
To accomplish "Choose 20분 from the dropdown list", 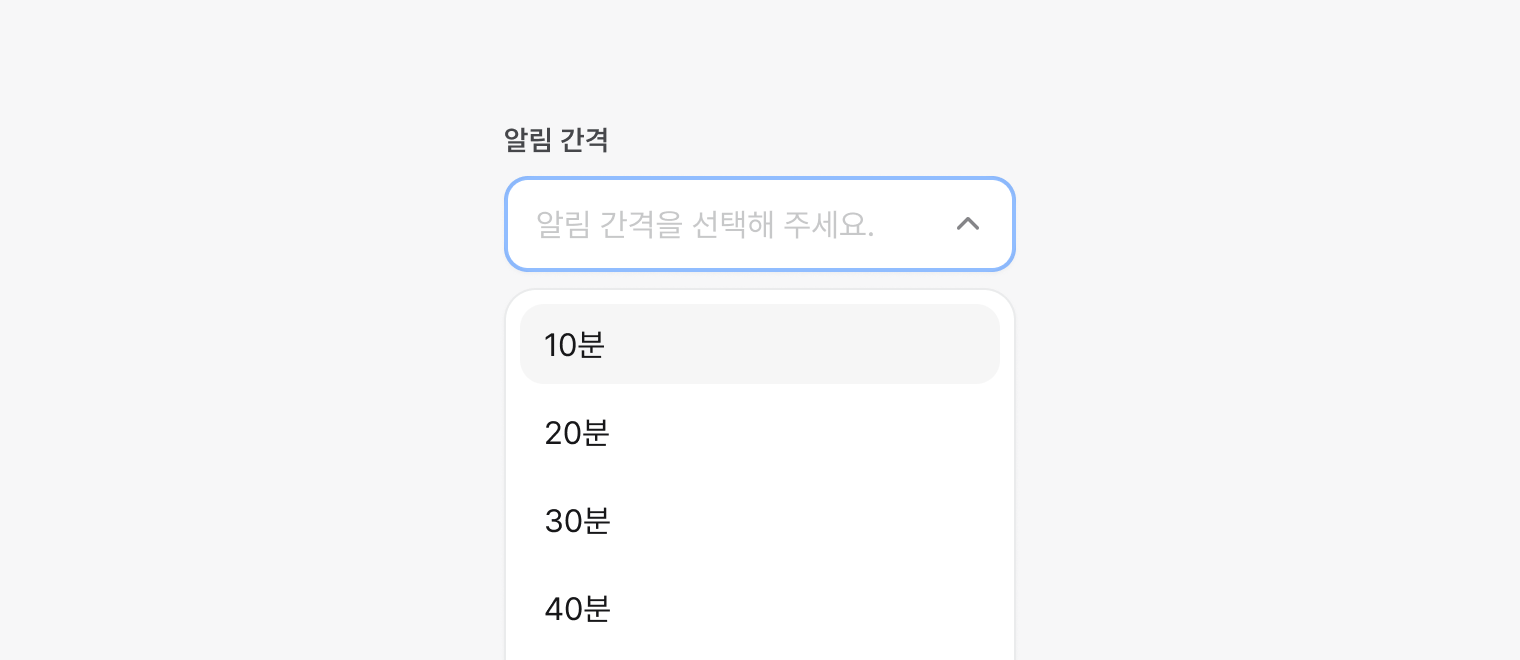I will point(760,433).
